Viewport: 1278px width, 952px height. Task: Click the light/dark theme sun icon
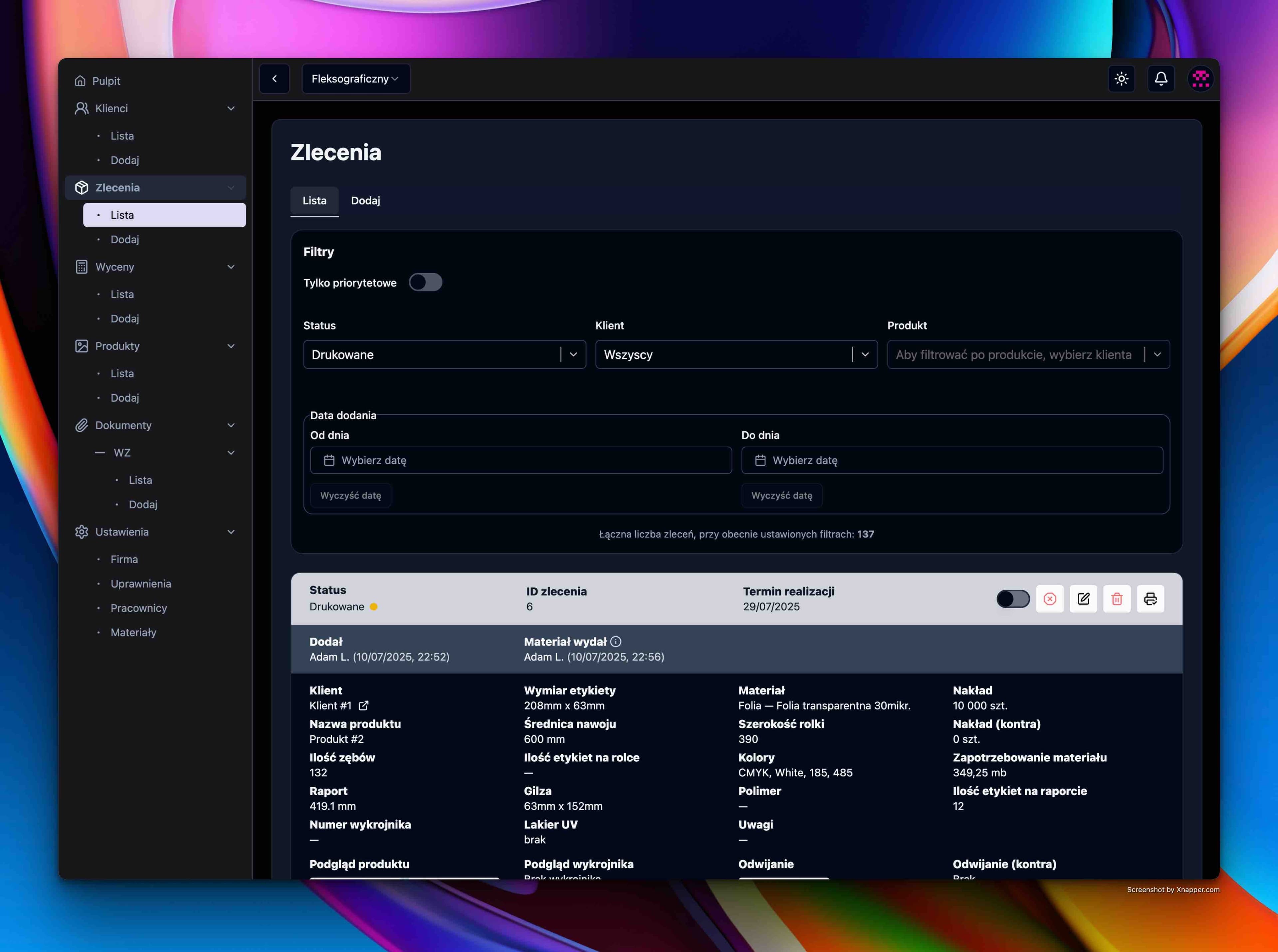1121,79
